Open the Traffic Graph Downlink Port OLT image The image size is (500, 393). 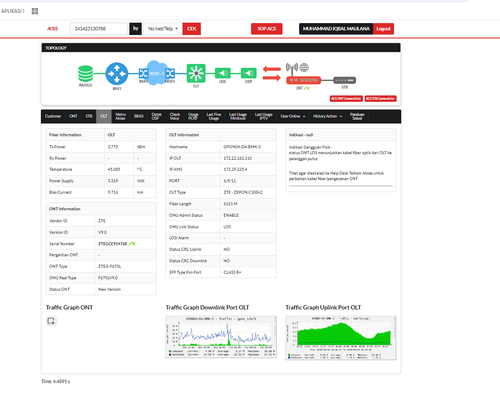point(221,337)
